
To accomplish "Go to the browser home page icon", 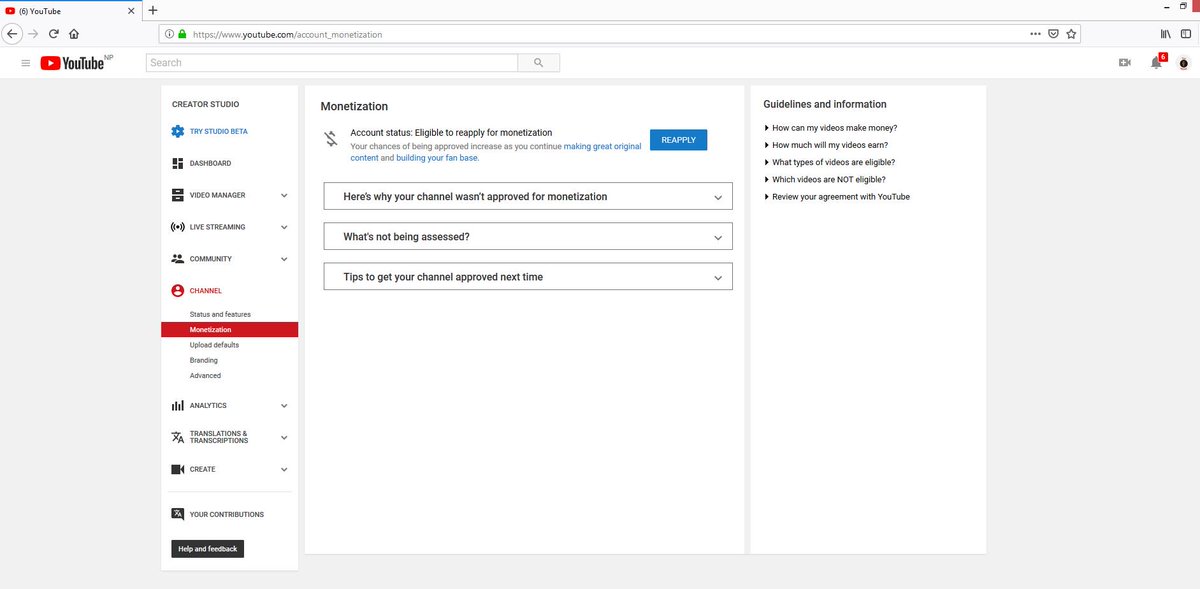I will click(x=74, y=33).
